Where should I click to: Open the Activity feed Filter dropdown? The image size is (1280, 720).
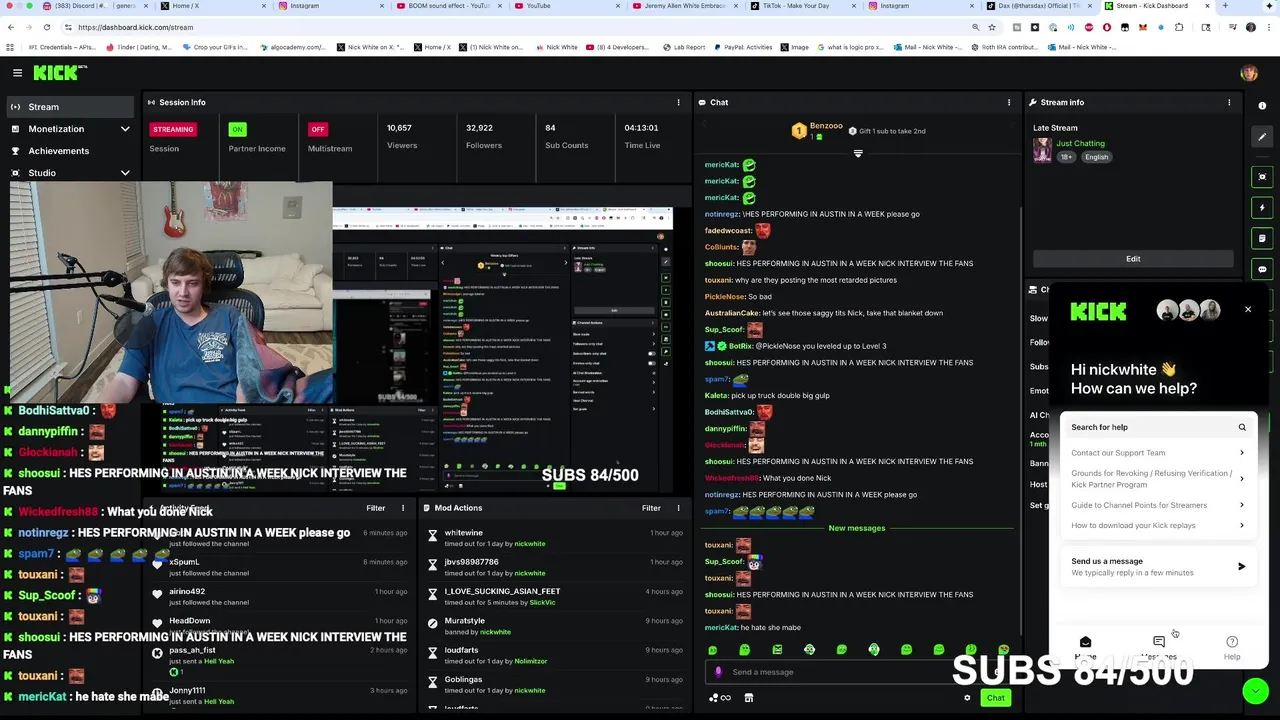pos(376,508)
